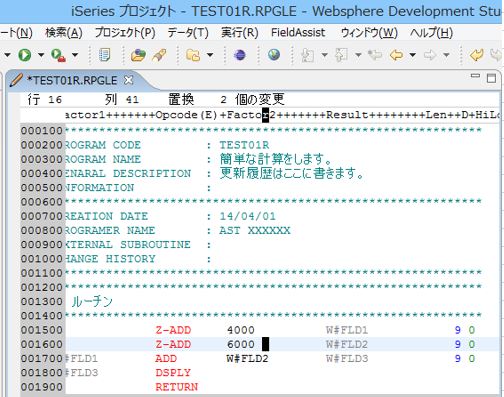Click the earth globe browser icon

[x=274, y=54]
